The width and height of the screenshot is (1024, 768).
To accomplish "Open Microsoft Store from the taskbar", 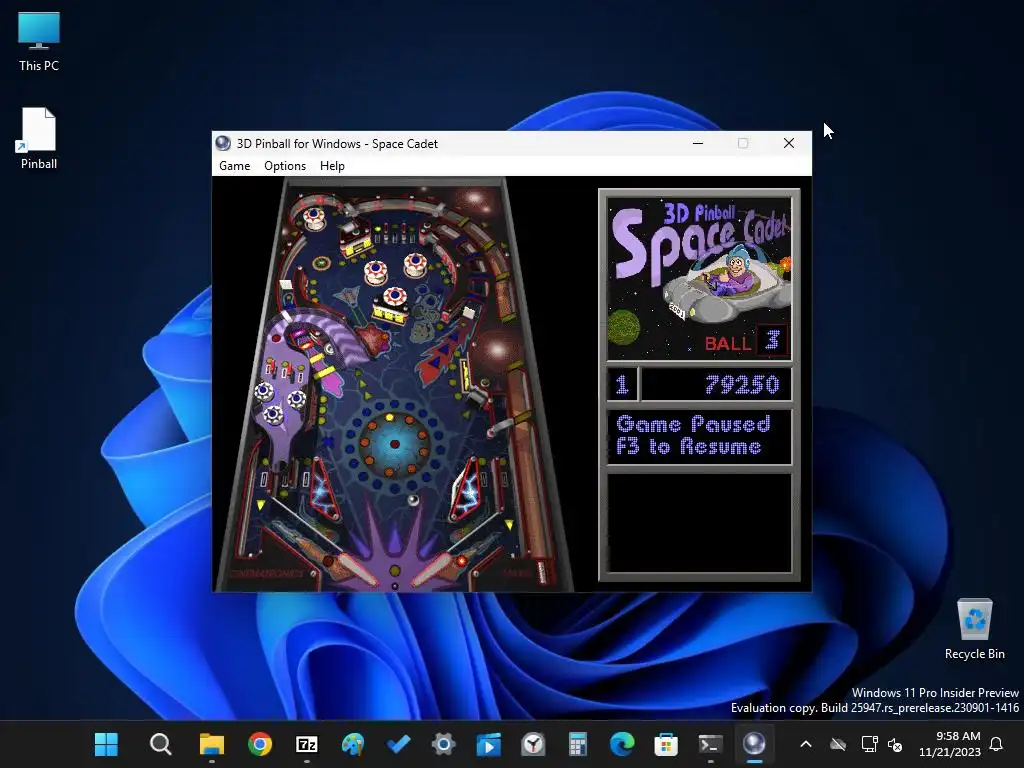I will coord(666,744).
